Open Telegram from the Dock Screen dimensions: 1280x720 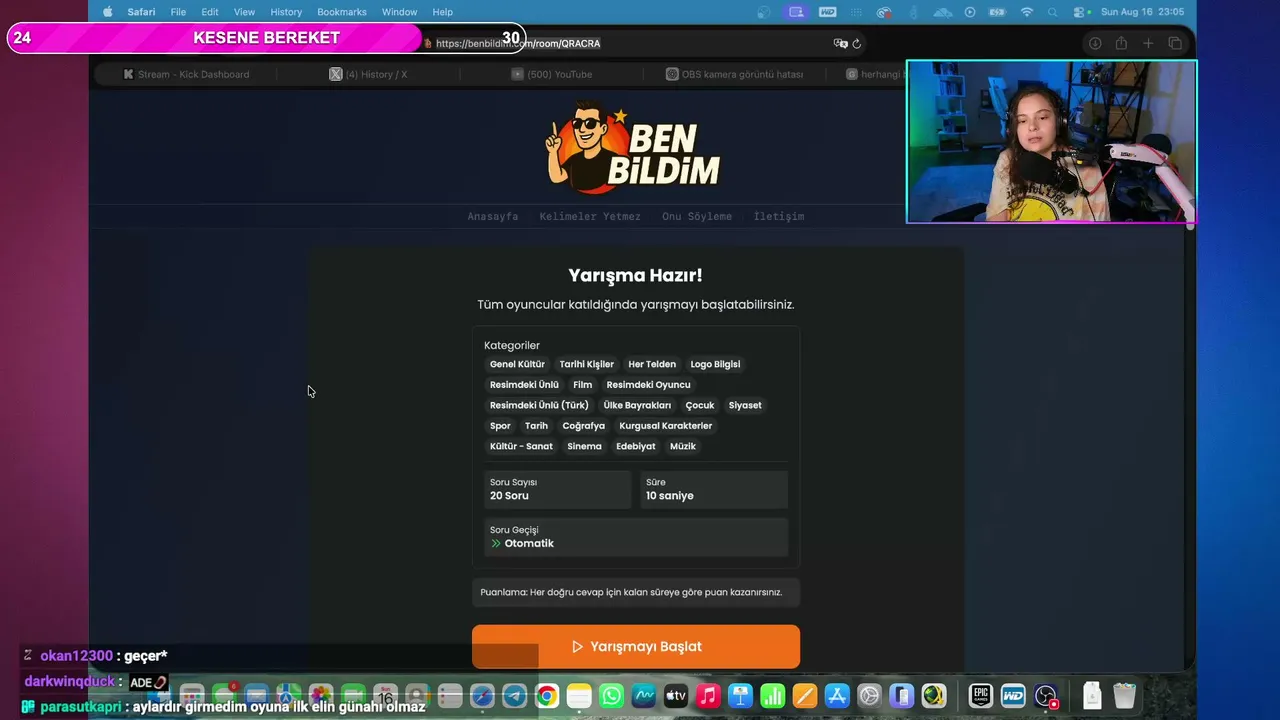515,696
